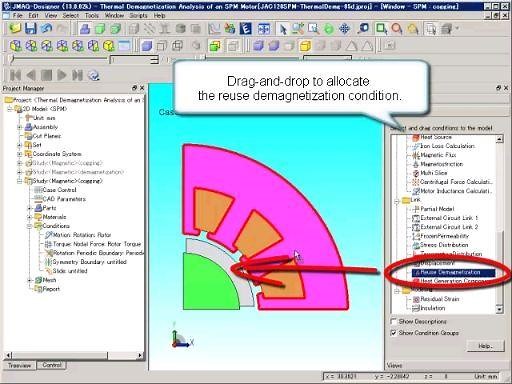Uncheck the Show Condition Groups checkbox
This screenshot has width=512, height=384.
(394, 333)
